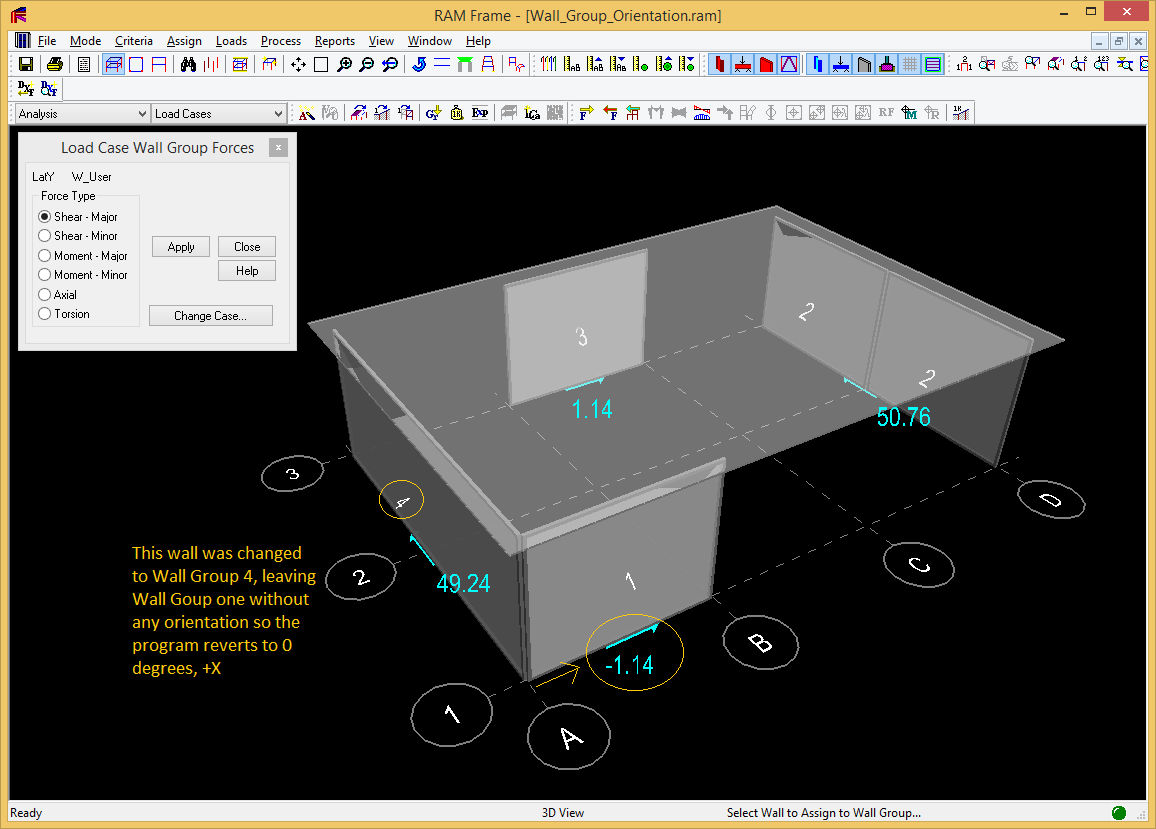
Task: Select the Shear - Minor radio button
Action: click(44, 236)
